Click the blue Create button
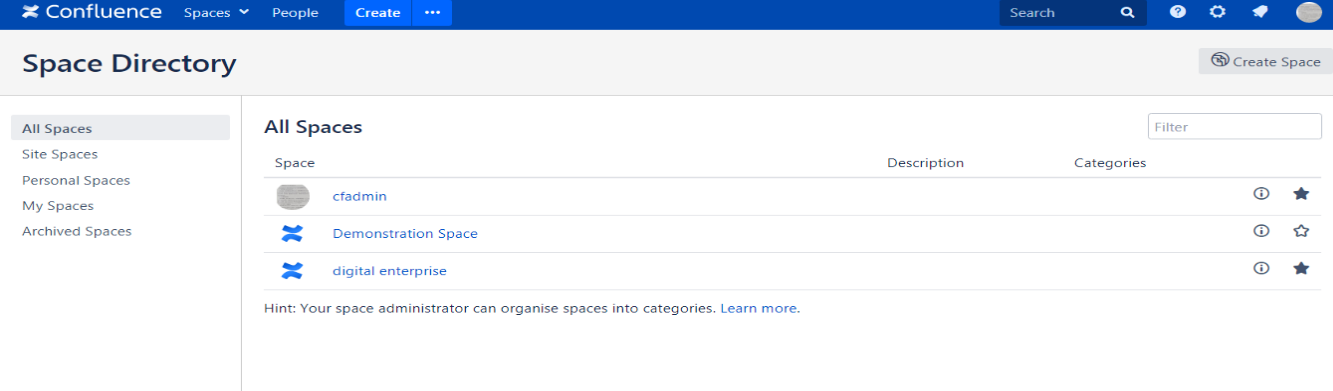 378,13
